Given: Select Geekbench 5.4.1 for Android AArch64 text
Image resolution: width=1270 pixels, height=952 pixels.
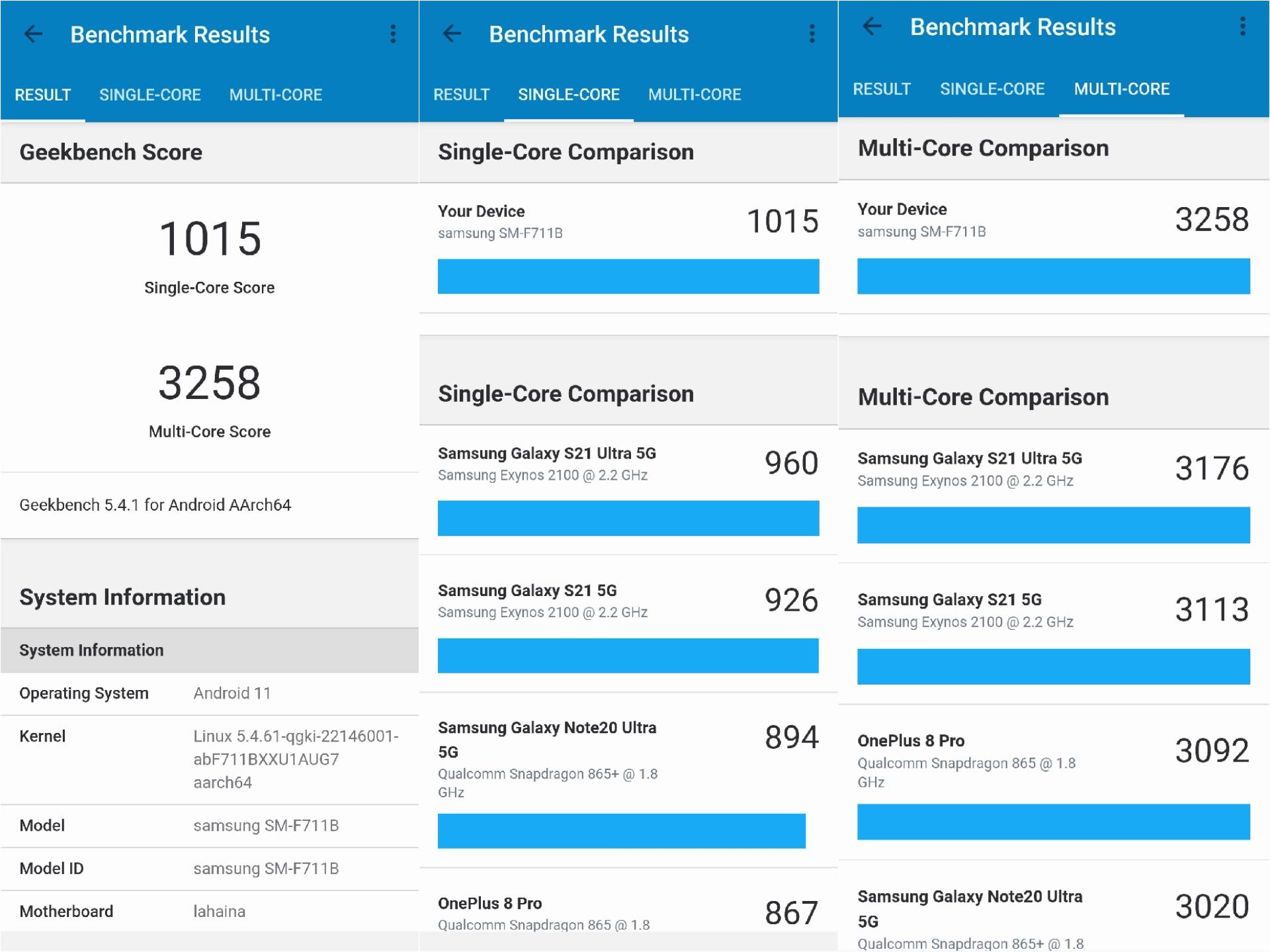Looking at the screenshot, I should [x=155, y=505].
